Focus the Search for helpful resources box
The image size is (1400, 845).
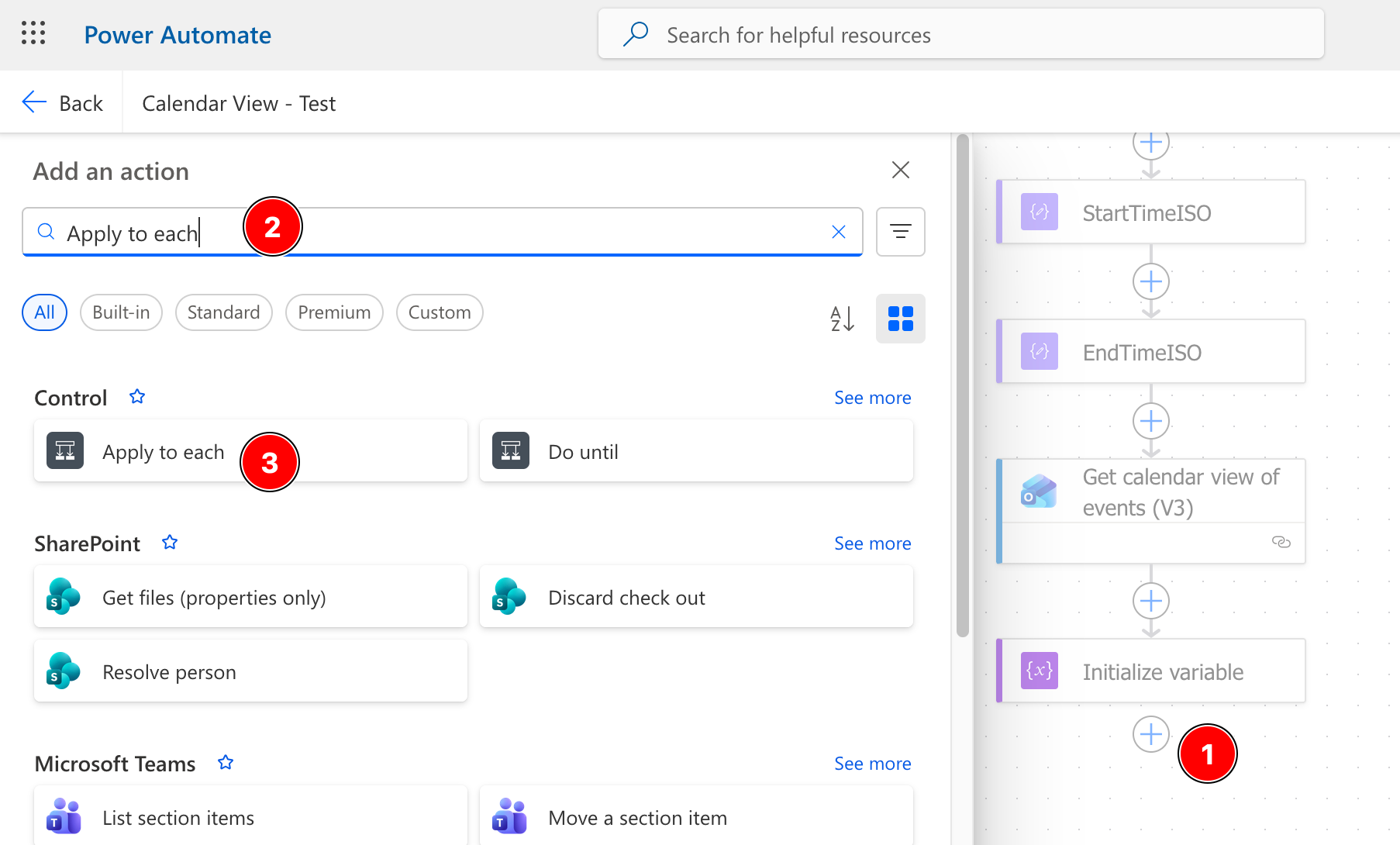[960, 34]
